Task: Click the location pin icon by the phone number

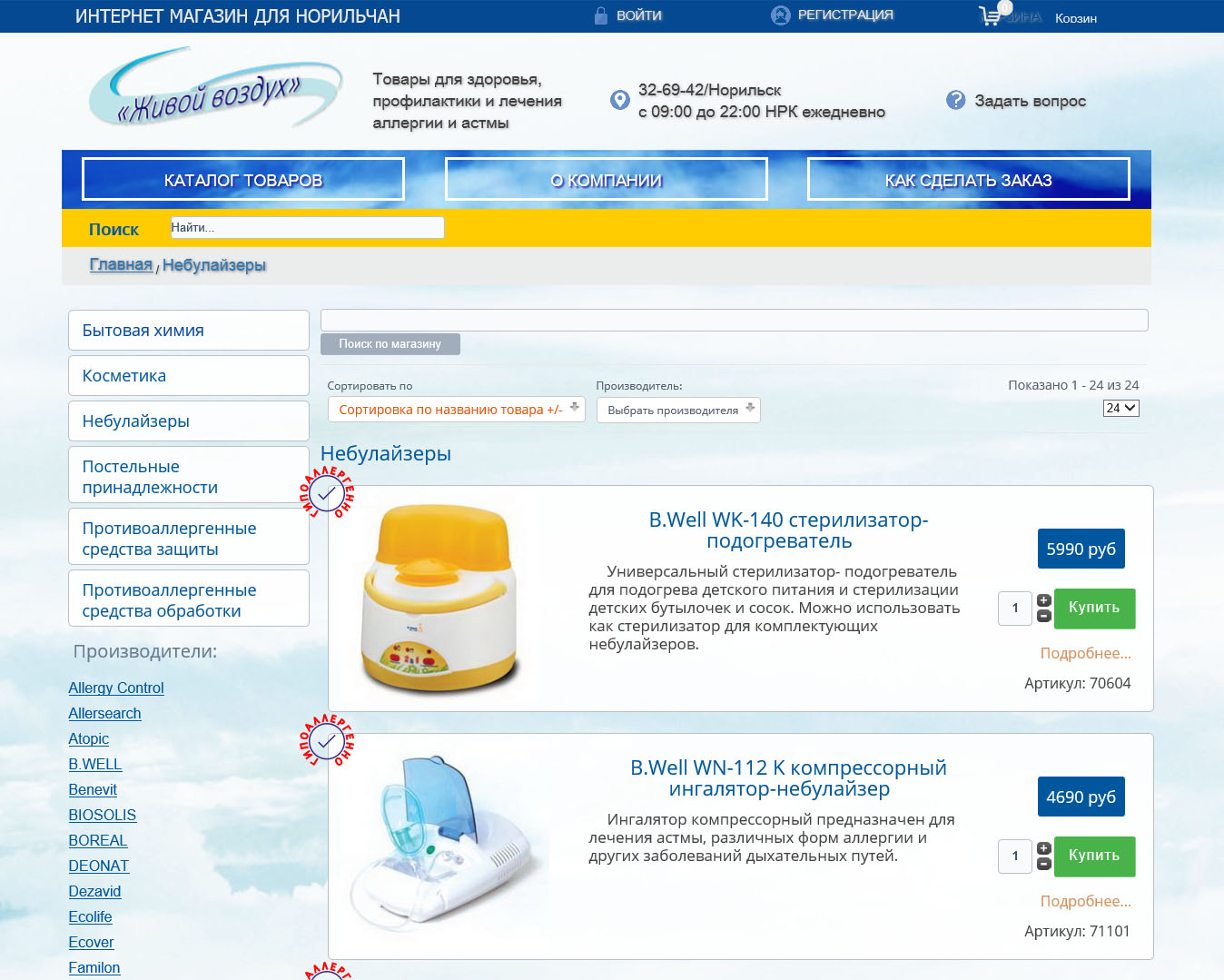Action: click(620, 100)
